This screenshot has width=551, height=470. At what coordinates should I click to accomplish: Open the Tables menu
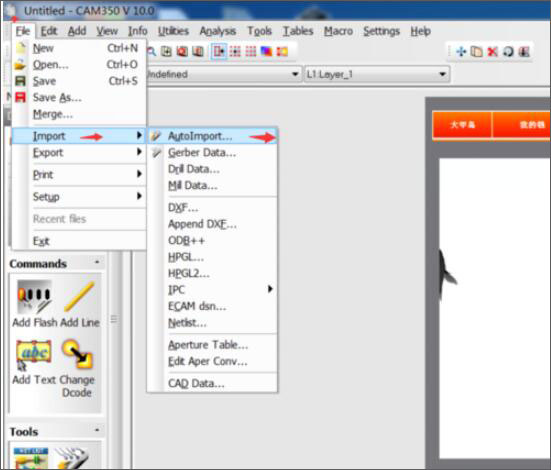coord(298,31)
